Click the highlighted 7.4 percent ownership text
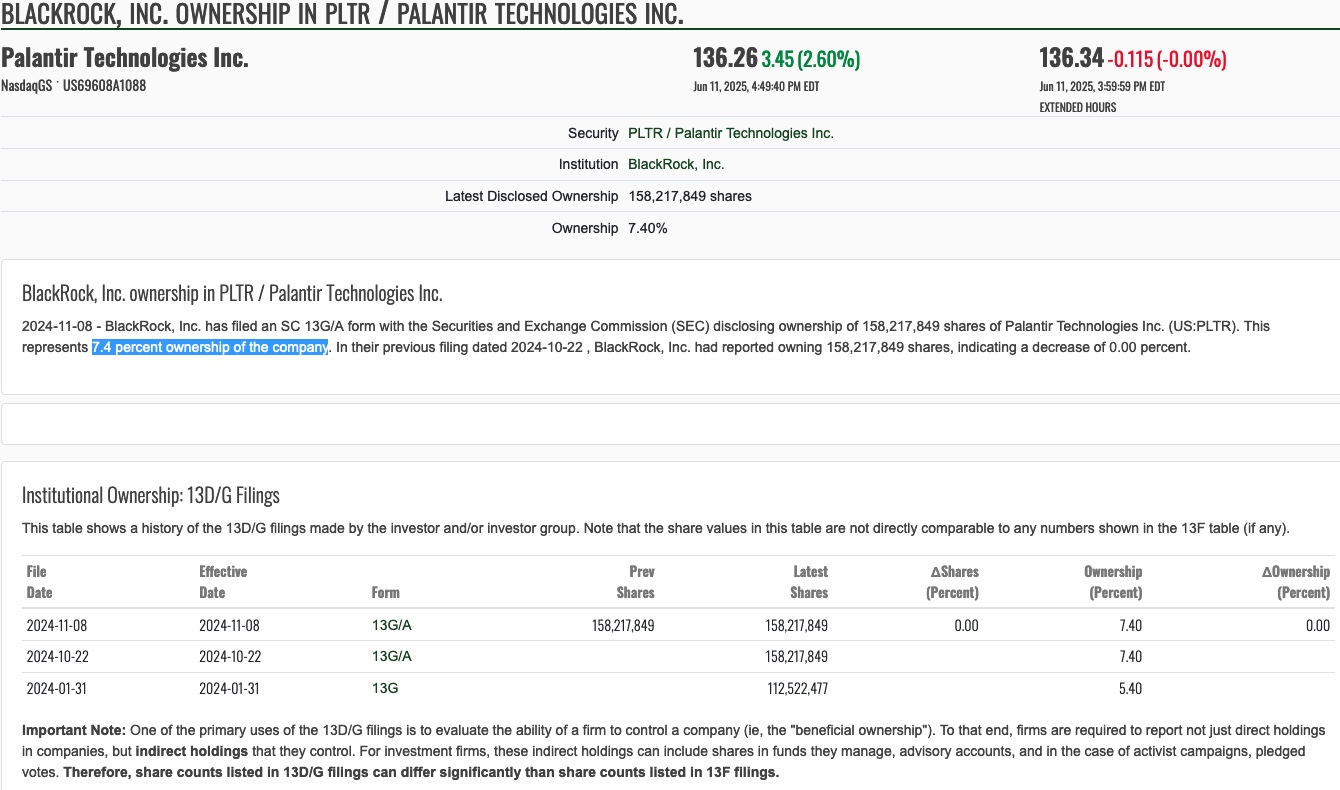The image size is (1340, 790). (x=210, y=347)
